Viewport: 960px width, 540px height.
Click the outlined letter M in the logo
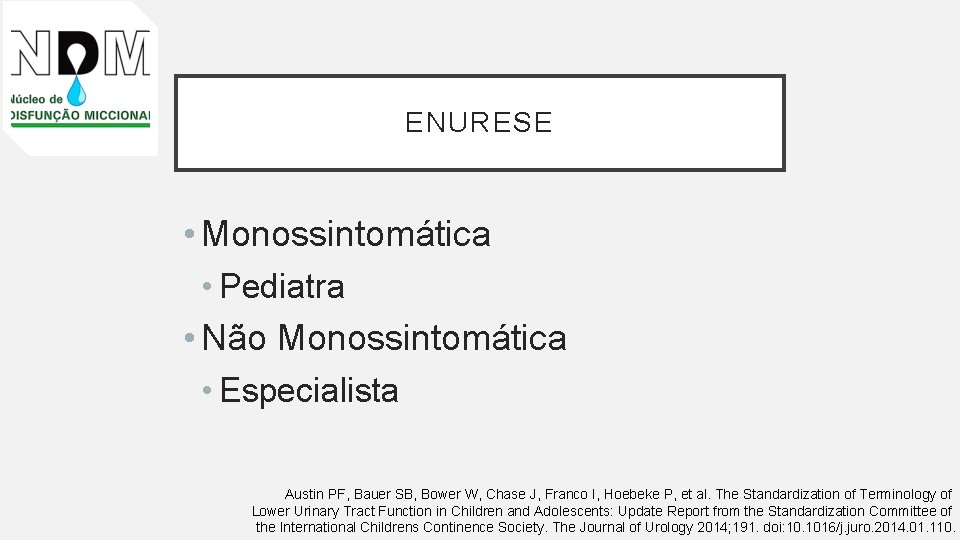coord(127,53)
